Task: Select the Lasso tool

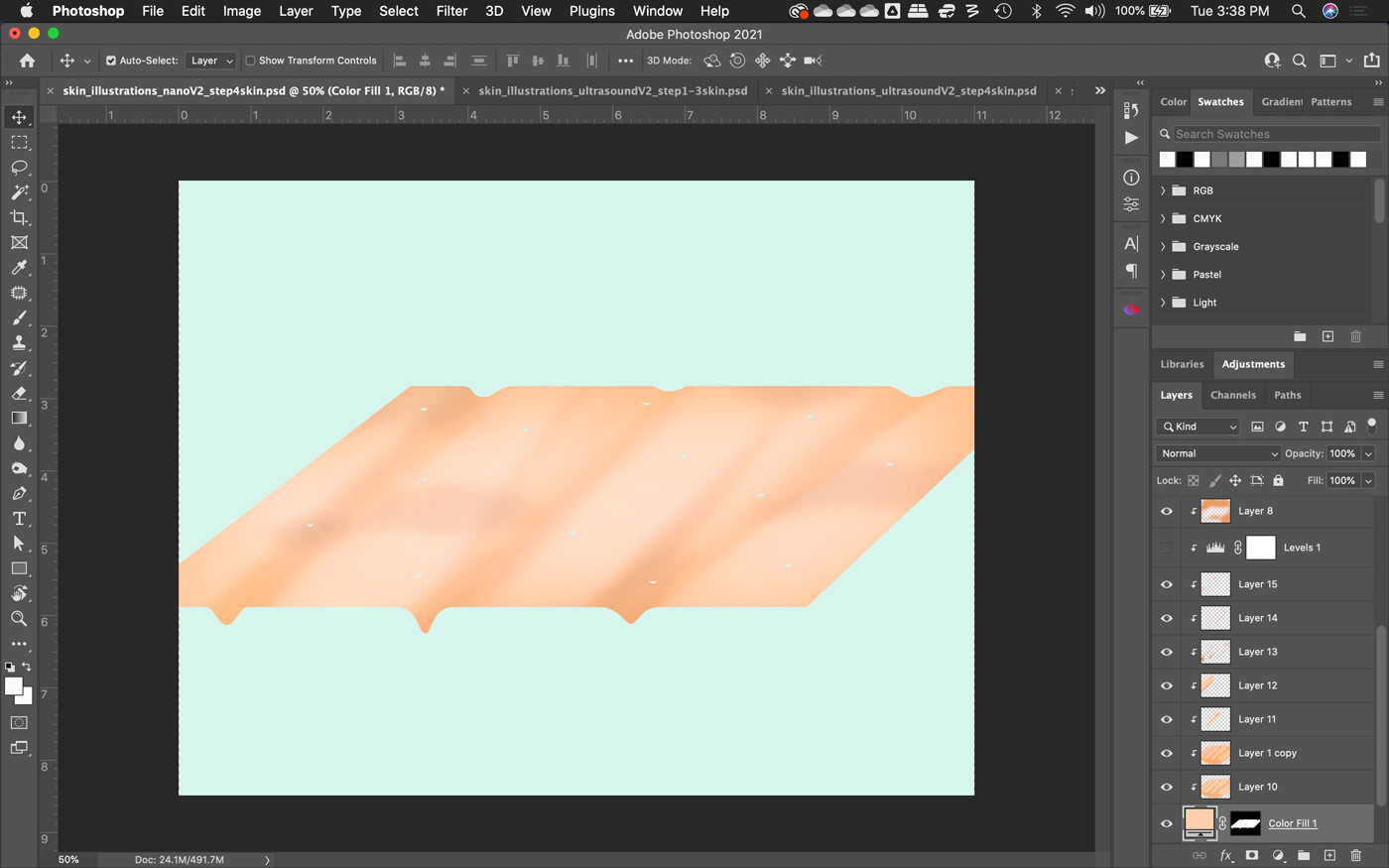Action: pos(19,168)
